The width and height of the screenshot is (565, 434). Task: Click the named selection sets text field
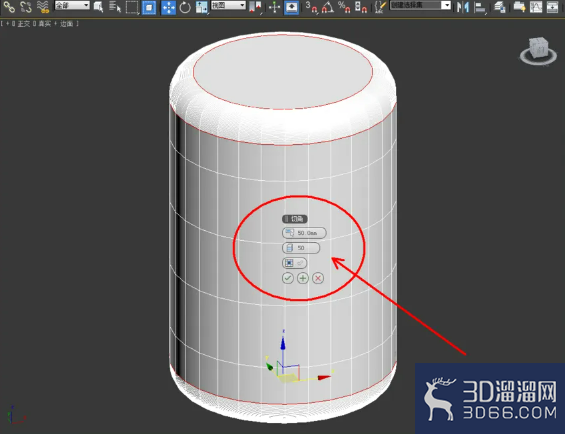[x=416, y=5]
